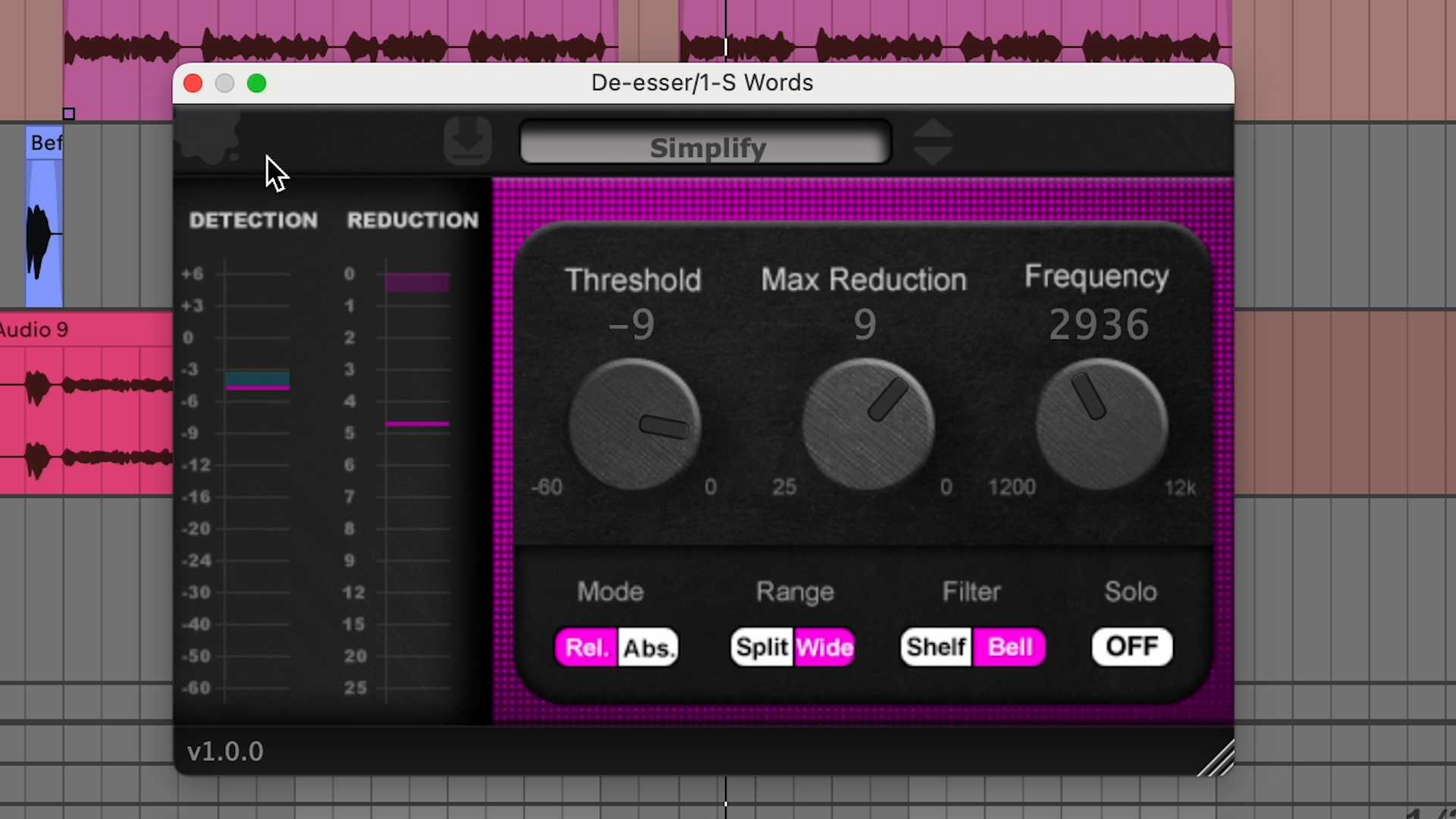This screenshot has width=1456, height=819.
Task: Click the DETECTION meter heading
Action: pos(253,221)
